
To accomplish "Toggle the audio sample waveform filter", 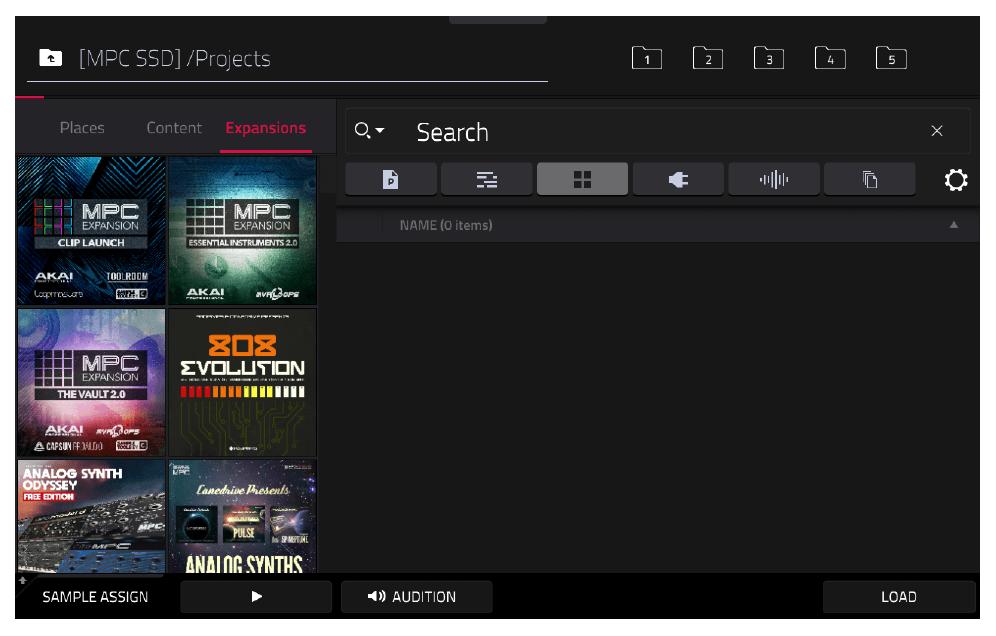I will coord(774,180).
